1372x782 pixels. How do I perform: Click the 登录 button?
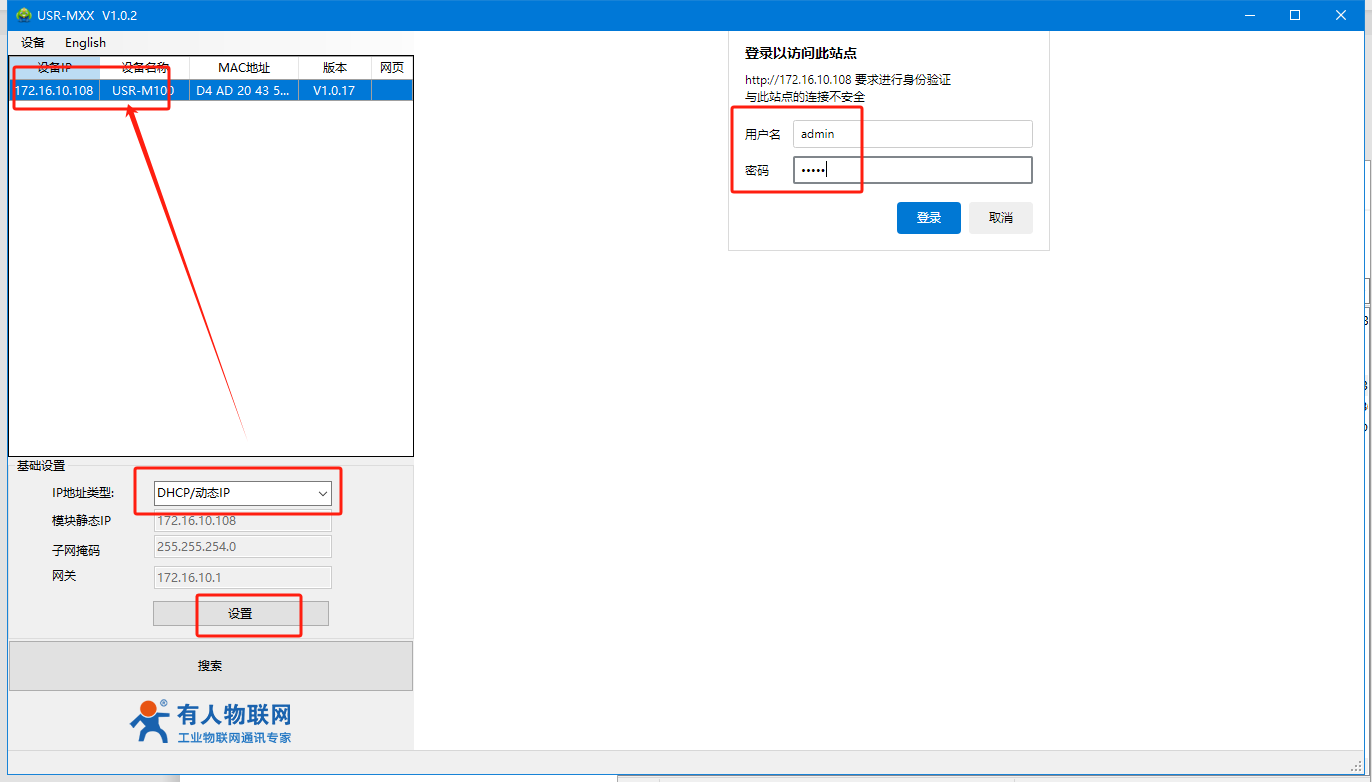click(928, 218)
